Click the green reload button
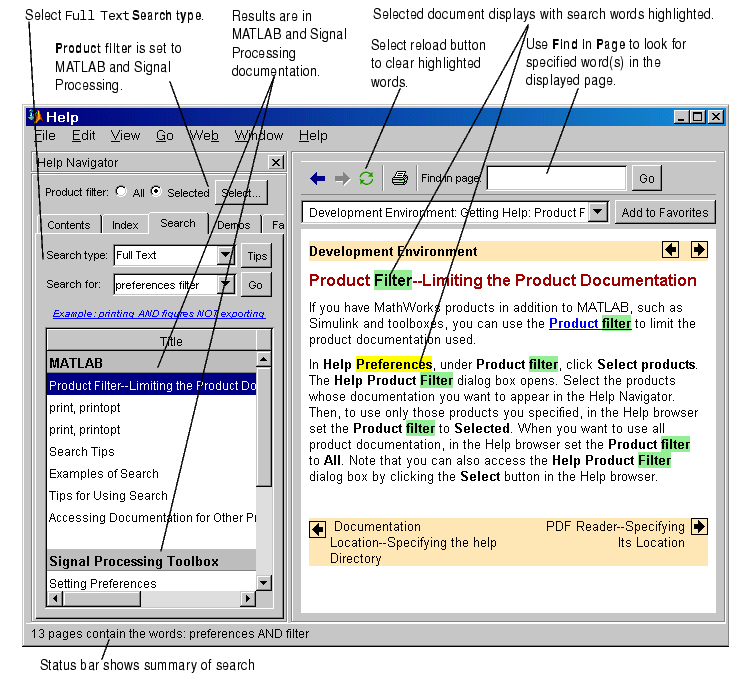729x684 pixels. click(x=366, y=178)
